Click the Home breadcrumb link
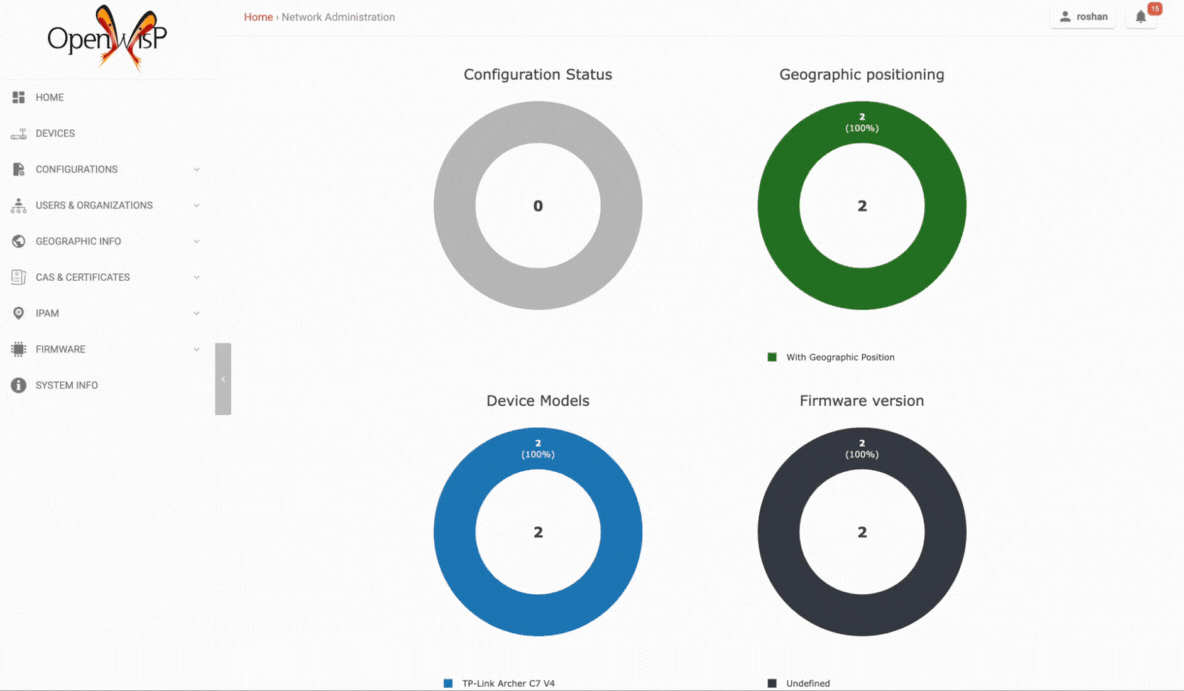 point(258,17)
